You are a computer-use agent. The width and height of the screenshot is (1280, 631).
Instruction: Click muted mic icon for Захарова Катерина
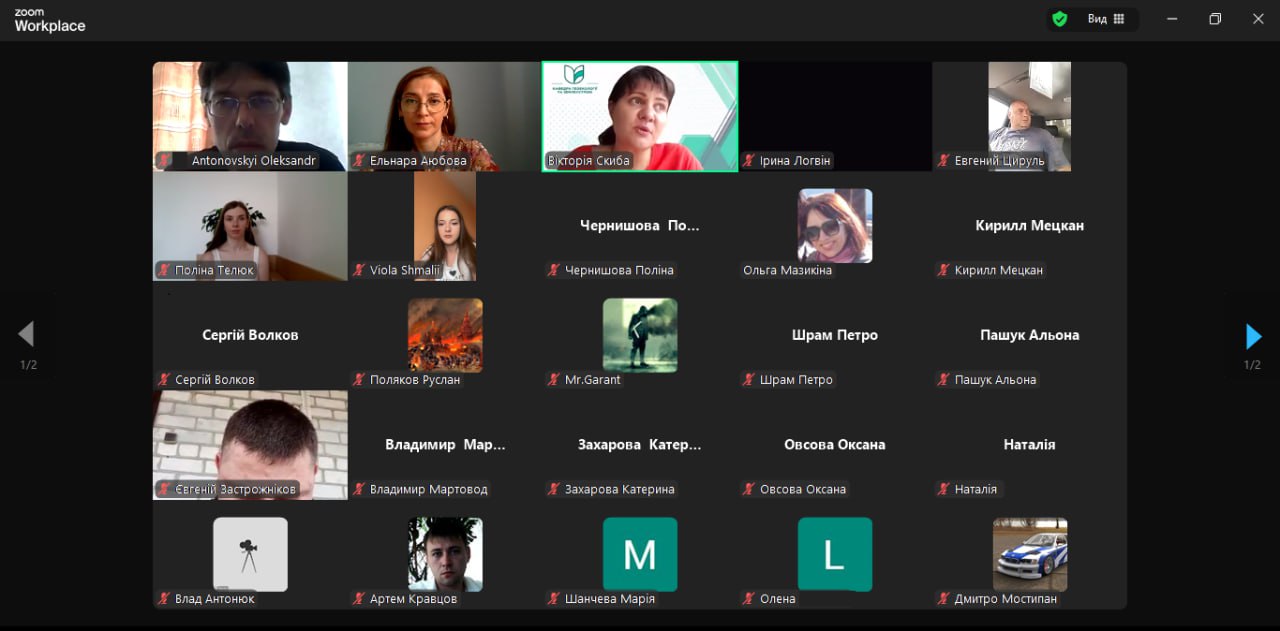pyautogui.click(x=554, y=489)
